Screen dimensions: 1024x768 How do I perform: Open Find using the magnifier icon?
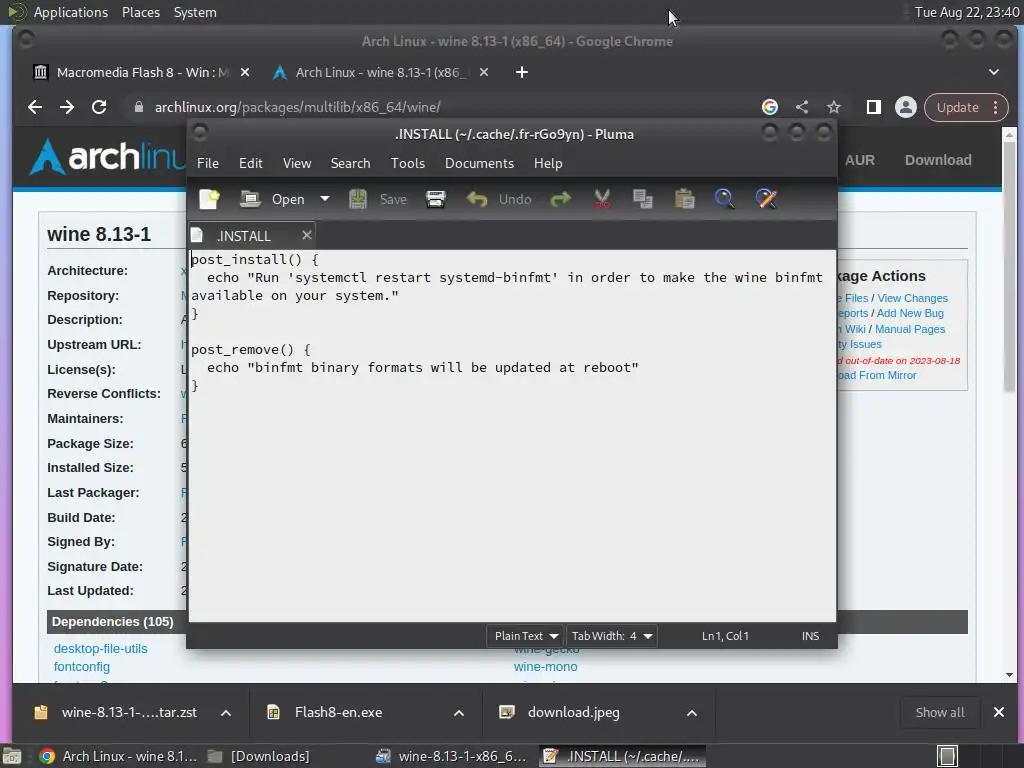pyautogui.click(x=724, y=199)
